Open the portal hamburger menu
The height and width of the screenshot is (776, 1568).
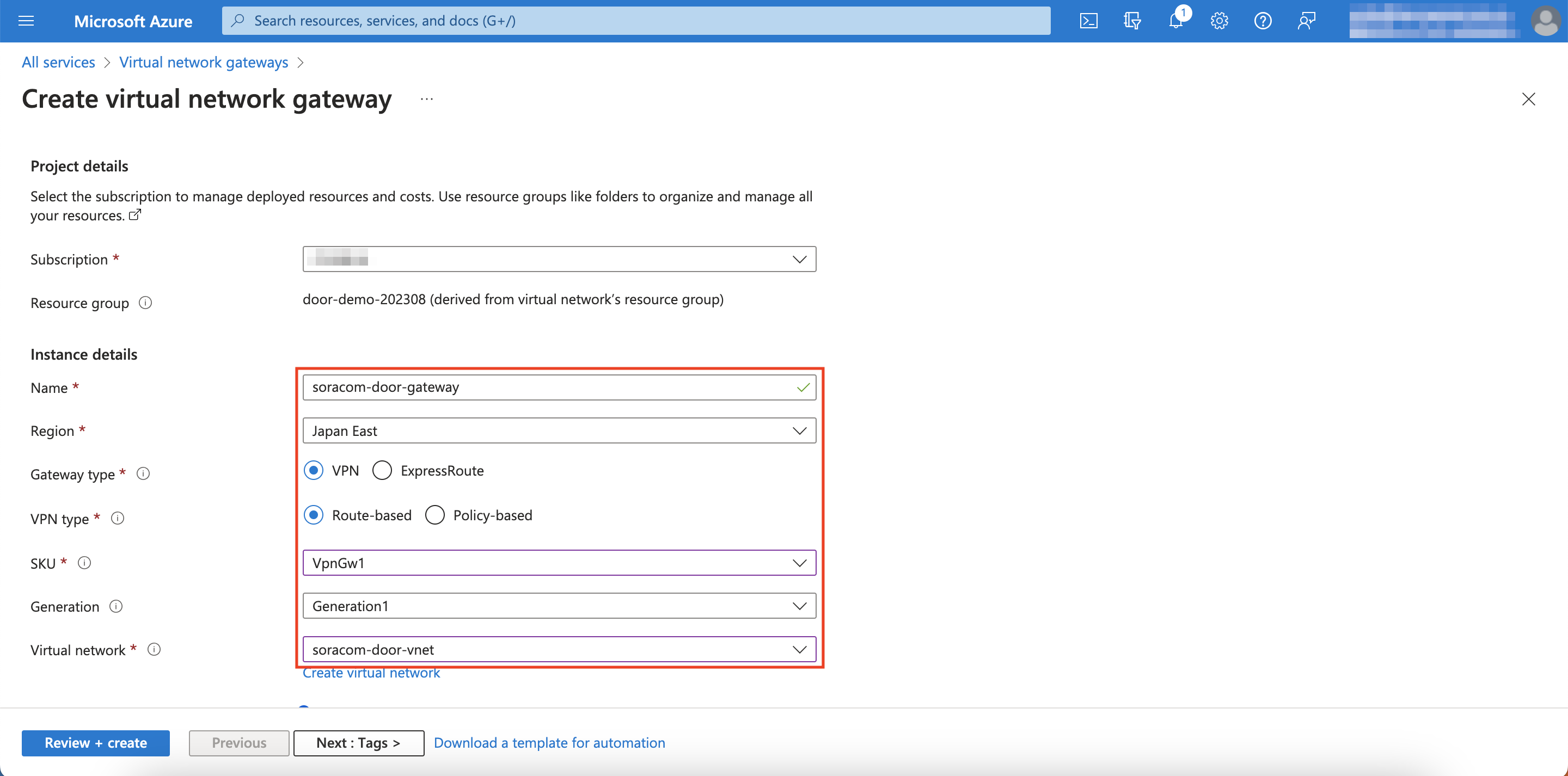point(26,20)
